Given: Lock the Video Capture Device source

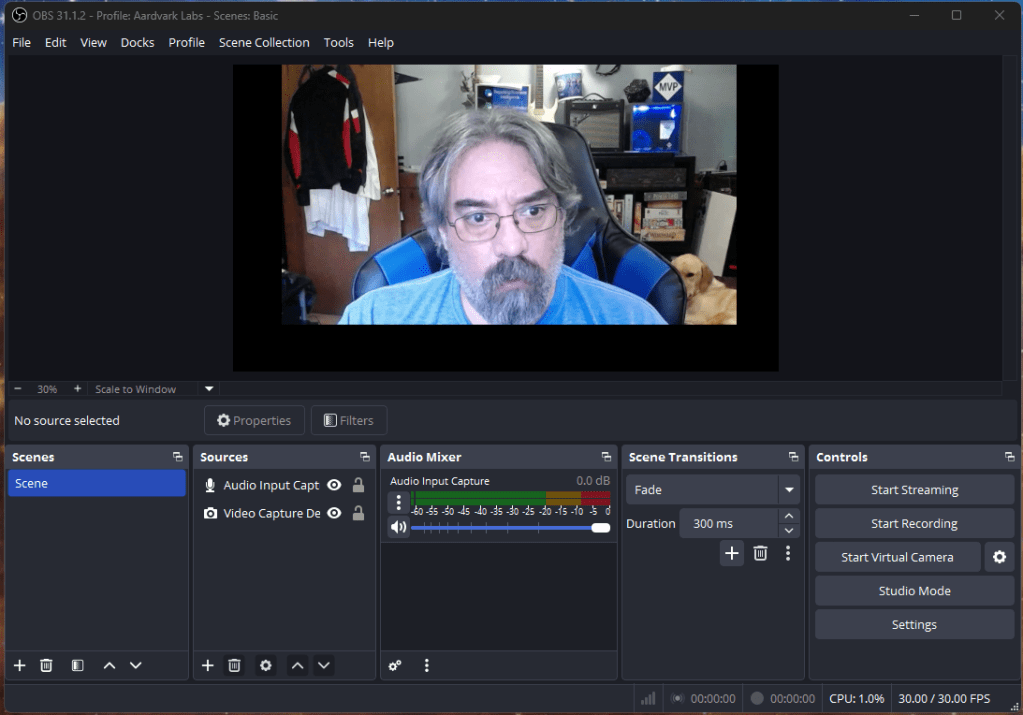Looking at the screenshot, I should [358, 513].
